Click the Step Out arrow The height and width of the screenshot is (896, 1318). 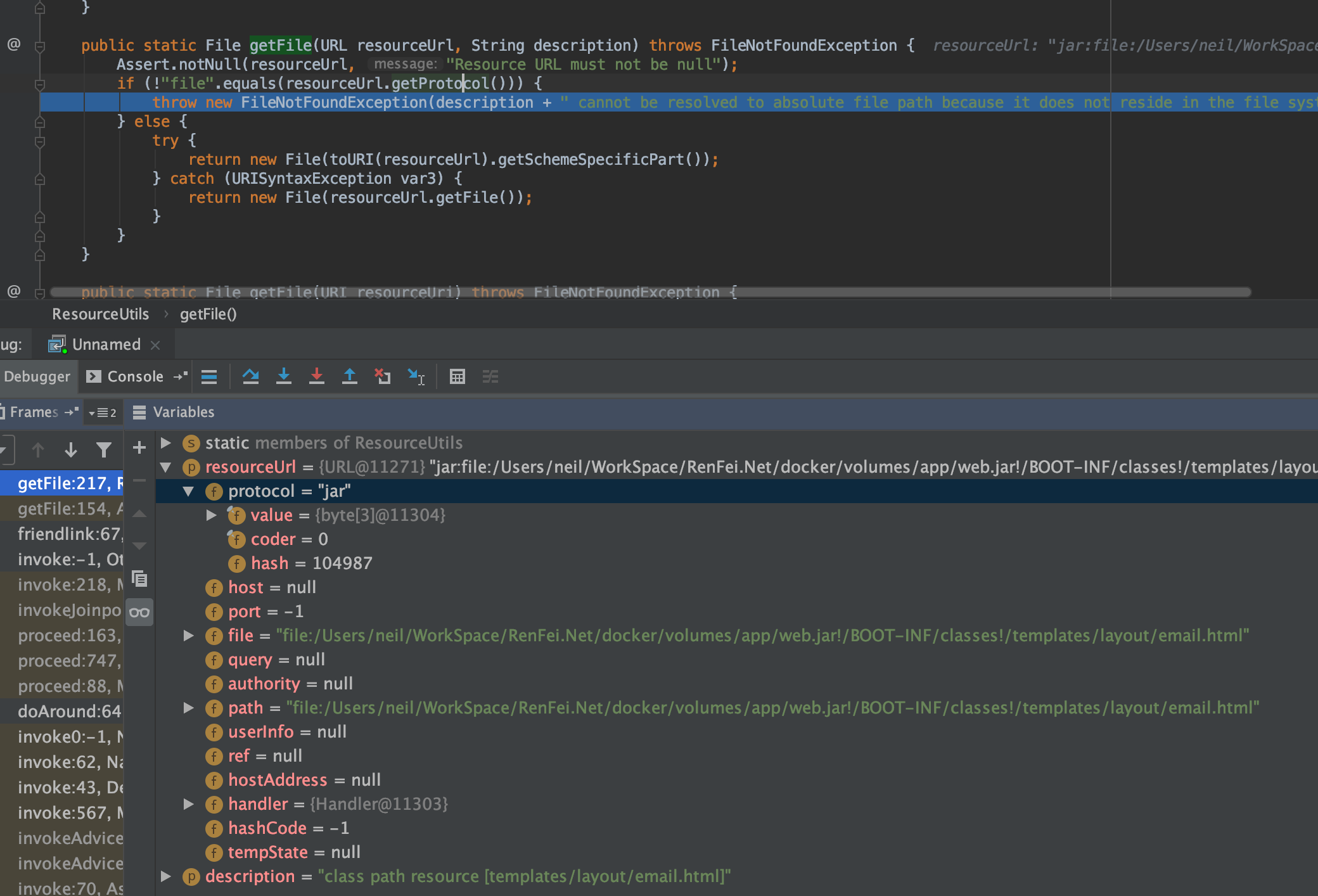349,377
